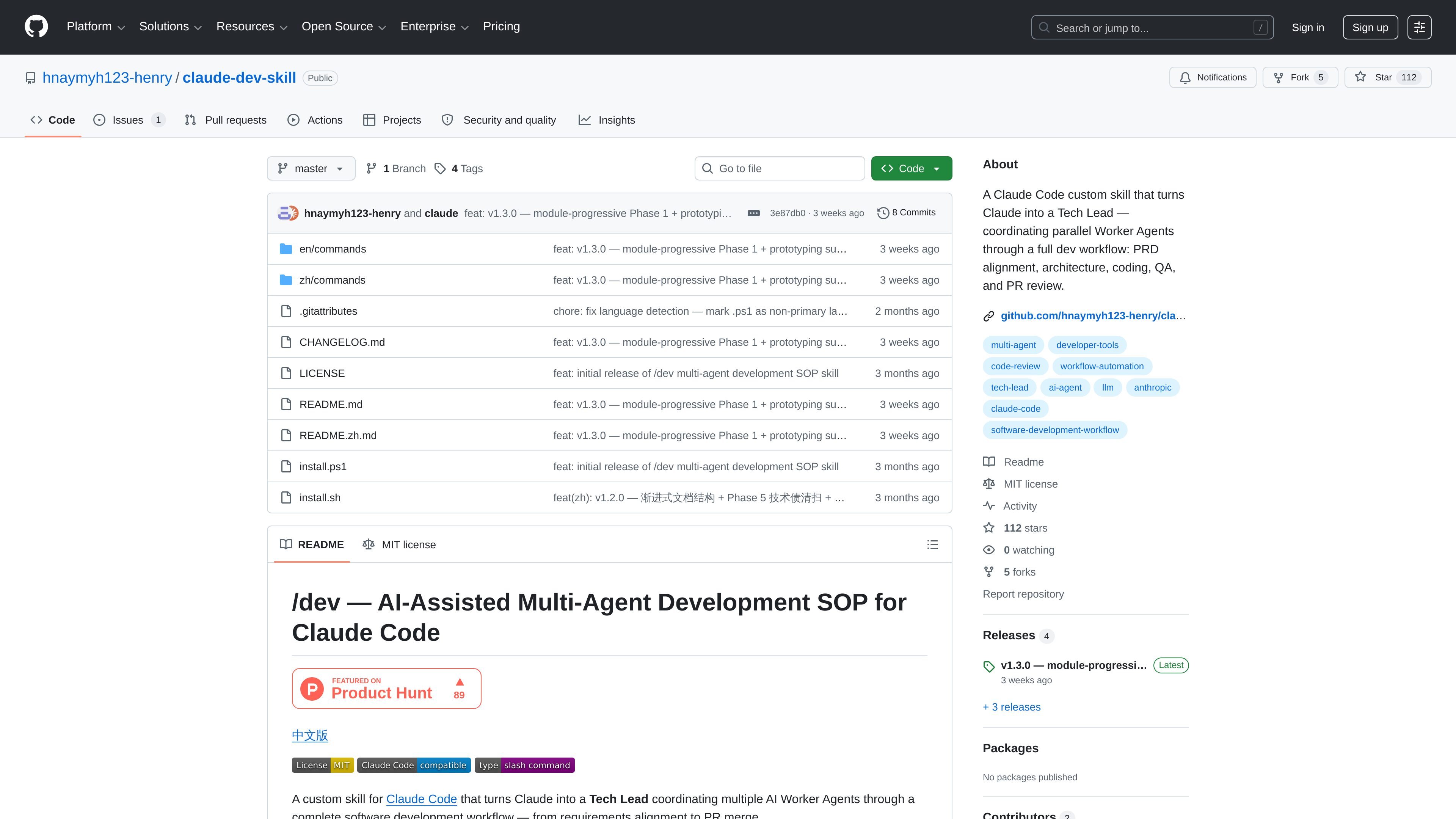The width and height of the screenshot is (1456, 819).
Task: Expand the Enterprise navigation menu
Action: coord(435,27)
